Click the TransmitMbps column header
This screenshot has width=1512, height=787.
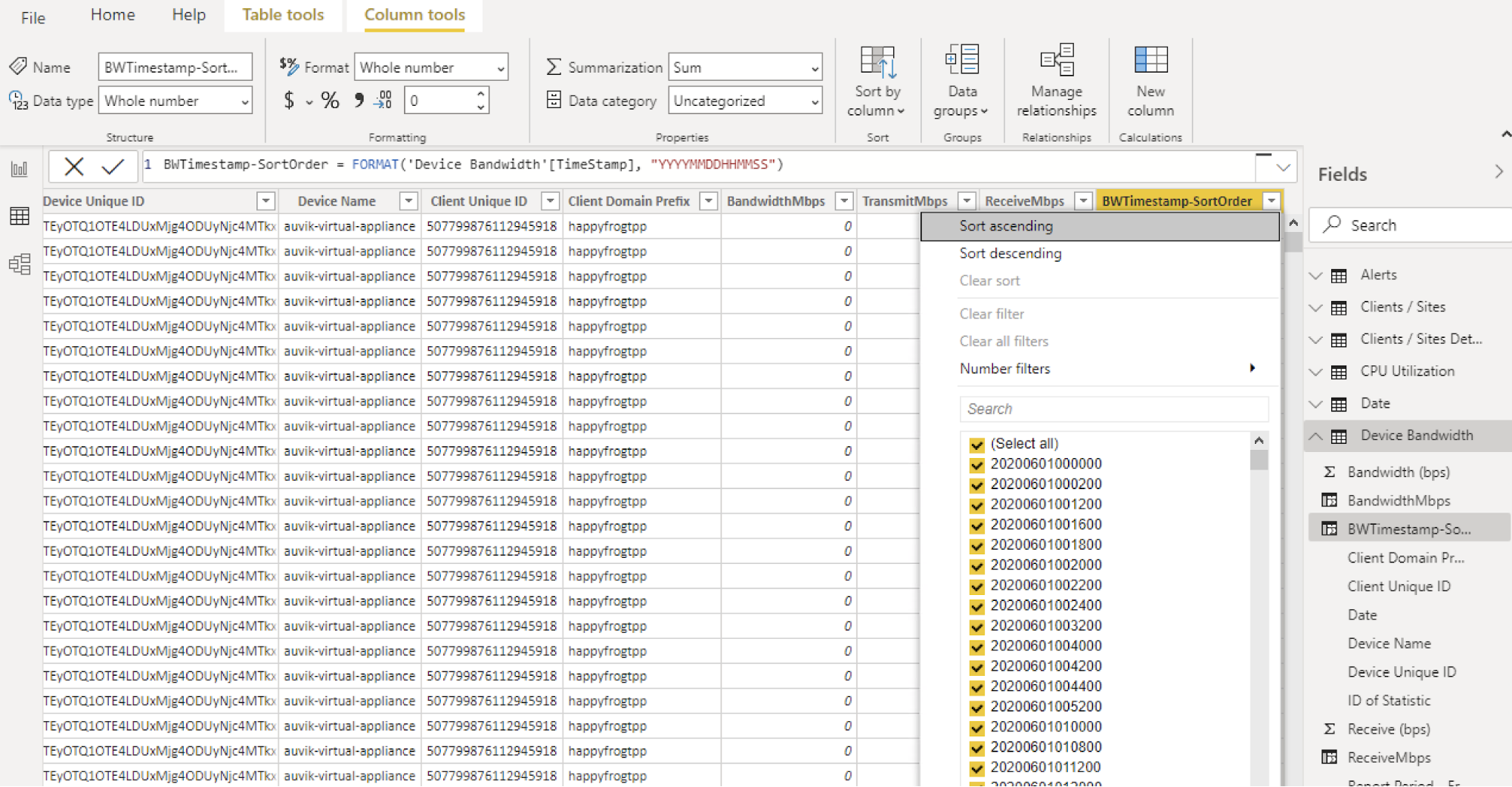pos(905,201)
